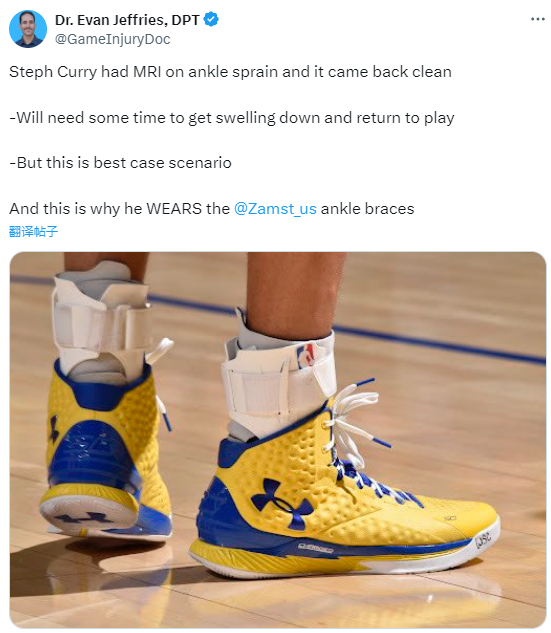Image resolution: width=551 pixels, height=633 pixels.
Task: Click Dr. Evan Jeffries' profile avatar
Action: [x=28, y=29]
